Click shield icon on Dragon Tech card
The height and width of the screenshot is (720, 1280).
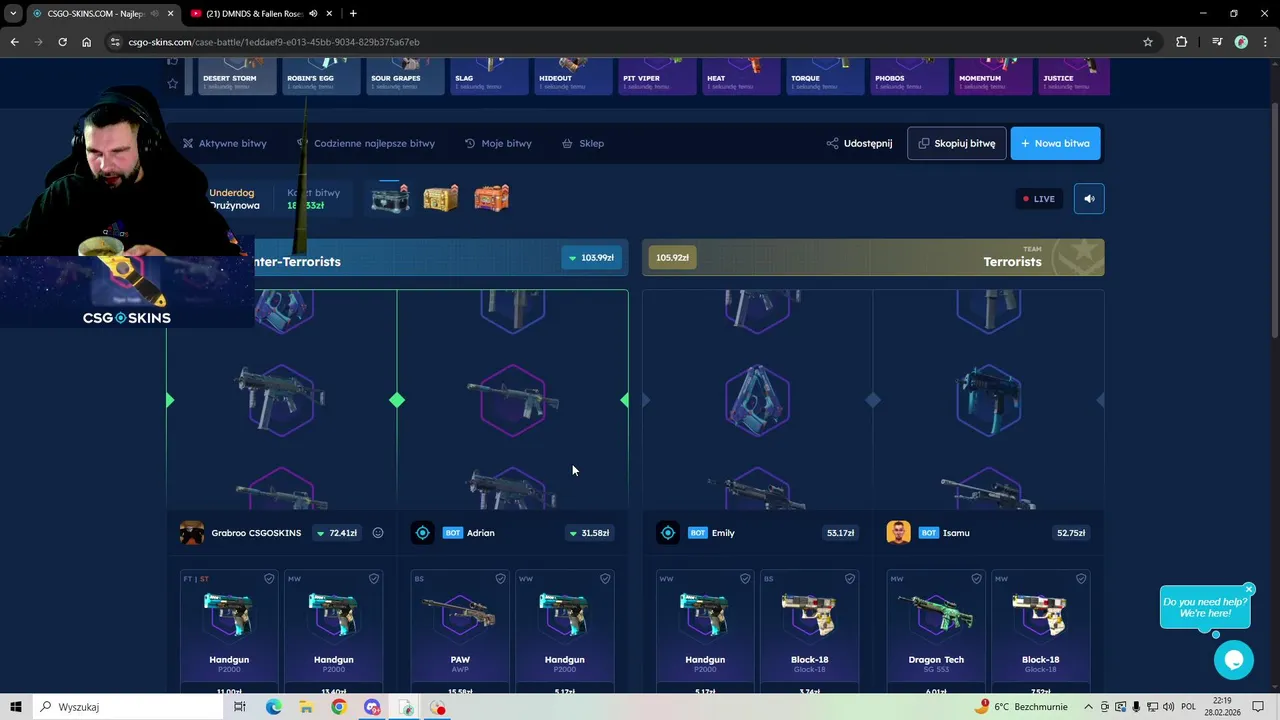[x=976, y=579]
